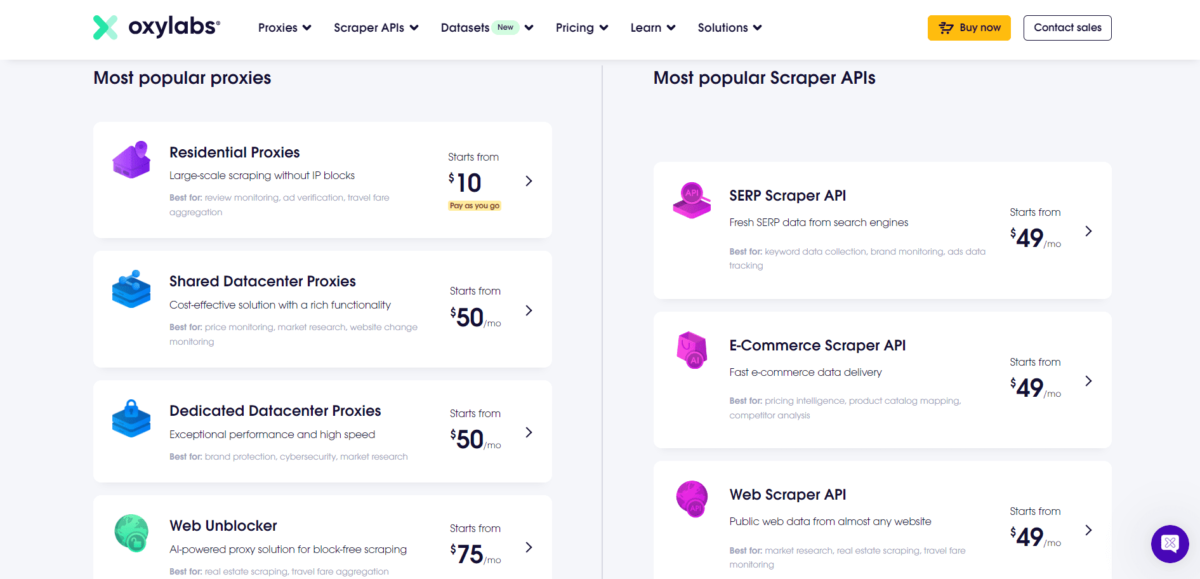This screenshot has width=1200, height=579.
Task: Click the Web Scraper API icon
Action: coord(692,497)
